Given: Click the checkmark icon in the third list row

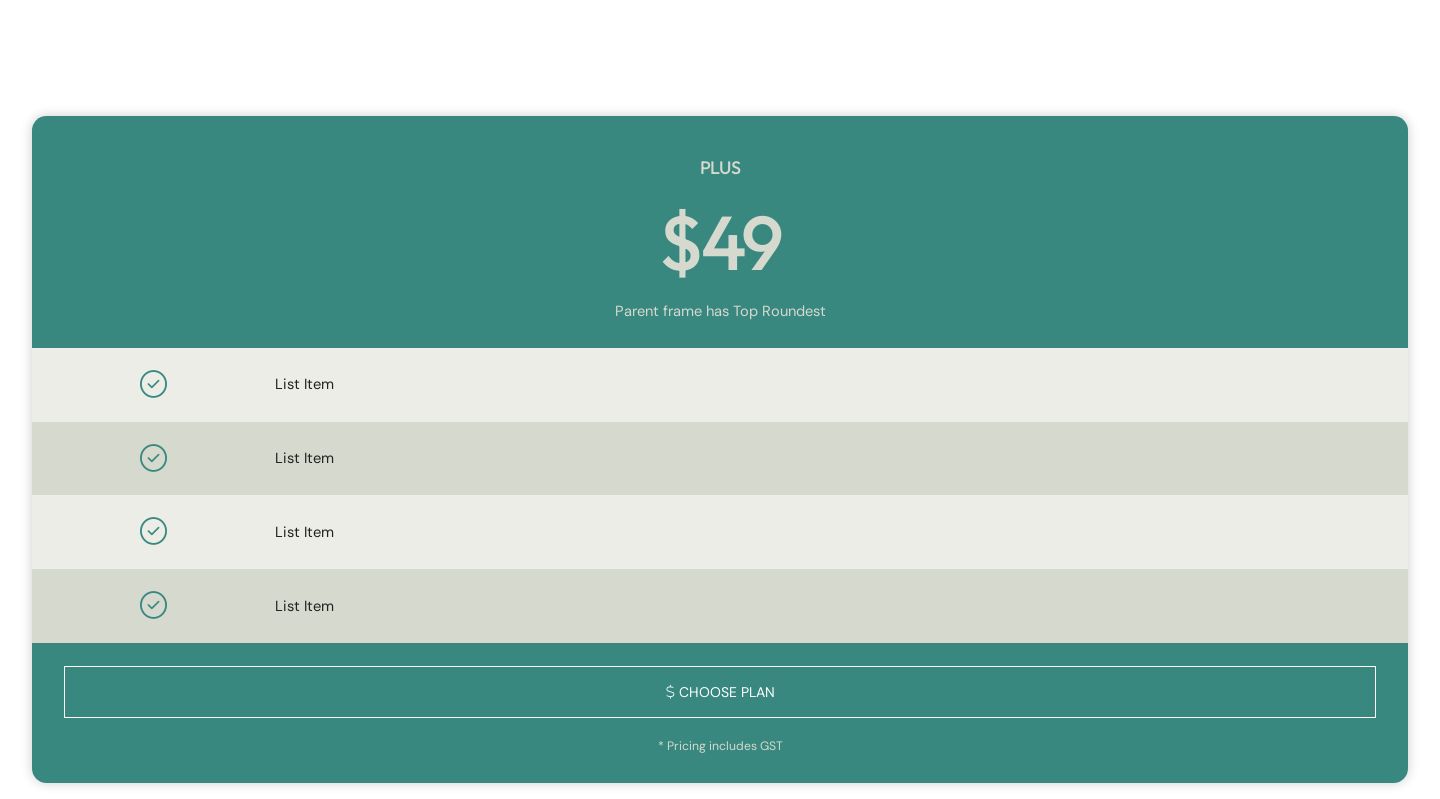Looking at the screenshot, I should click(153, 531).
